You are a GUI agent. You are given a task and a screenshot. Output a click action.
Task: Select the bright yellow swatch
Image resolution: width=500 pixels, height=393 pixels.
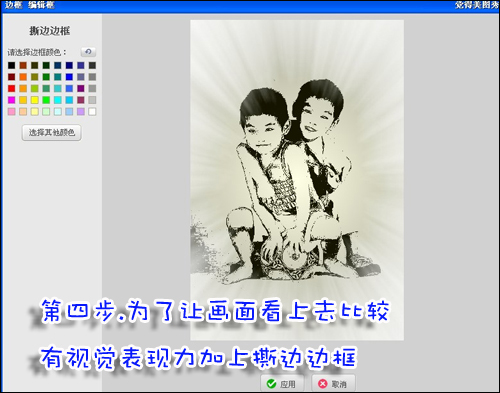click(x=35, y=100)
